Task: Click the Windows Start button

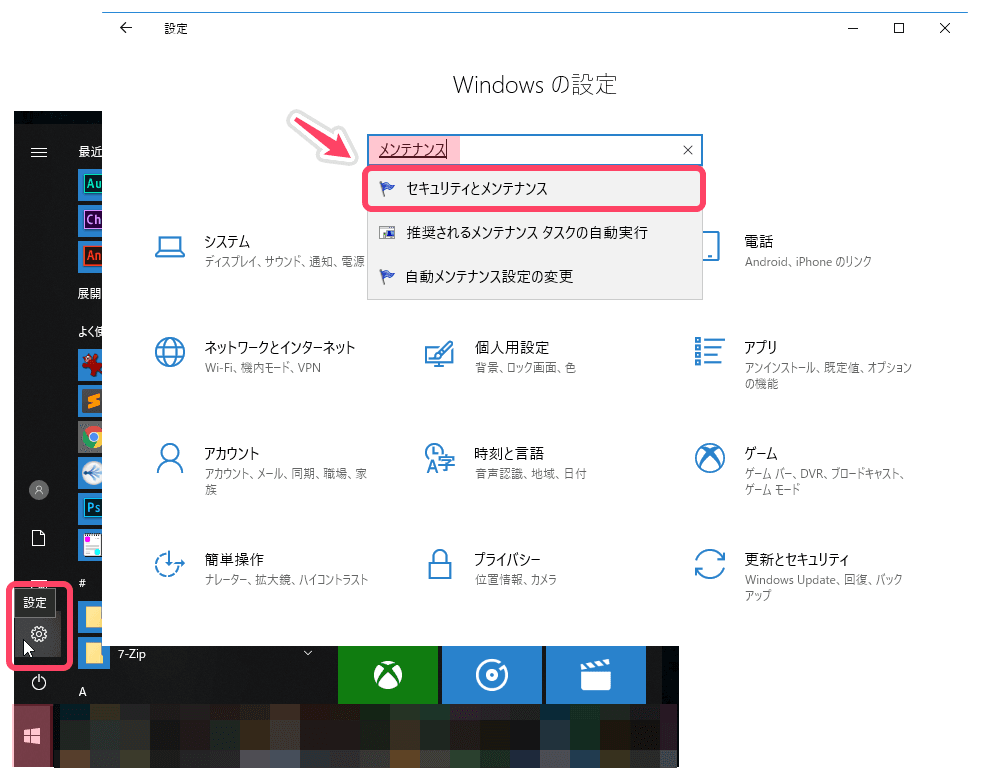Action: [32, 736]
